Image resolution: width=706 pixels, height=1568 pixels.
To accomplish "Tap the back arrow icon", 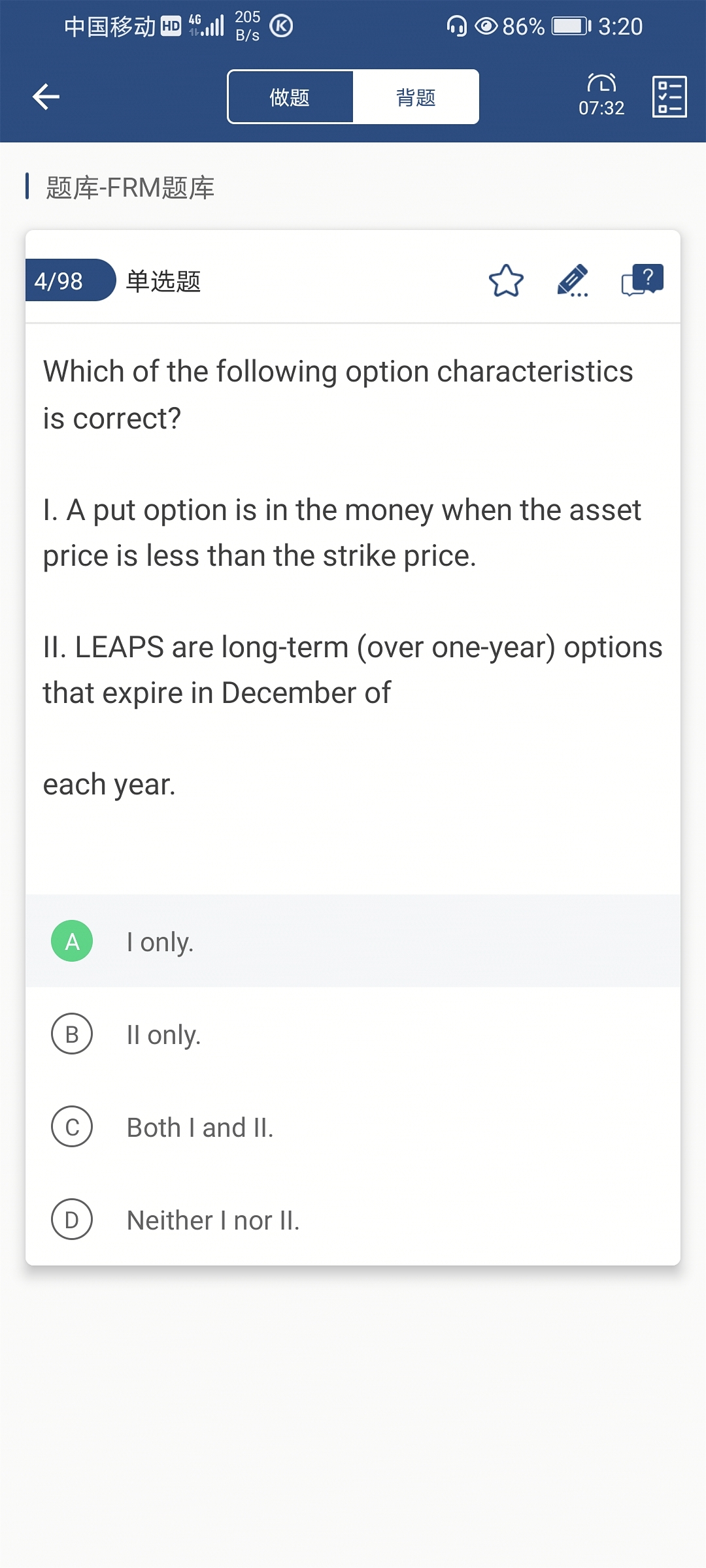I will [46, 97].
